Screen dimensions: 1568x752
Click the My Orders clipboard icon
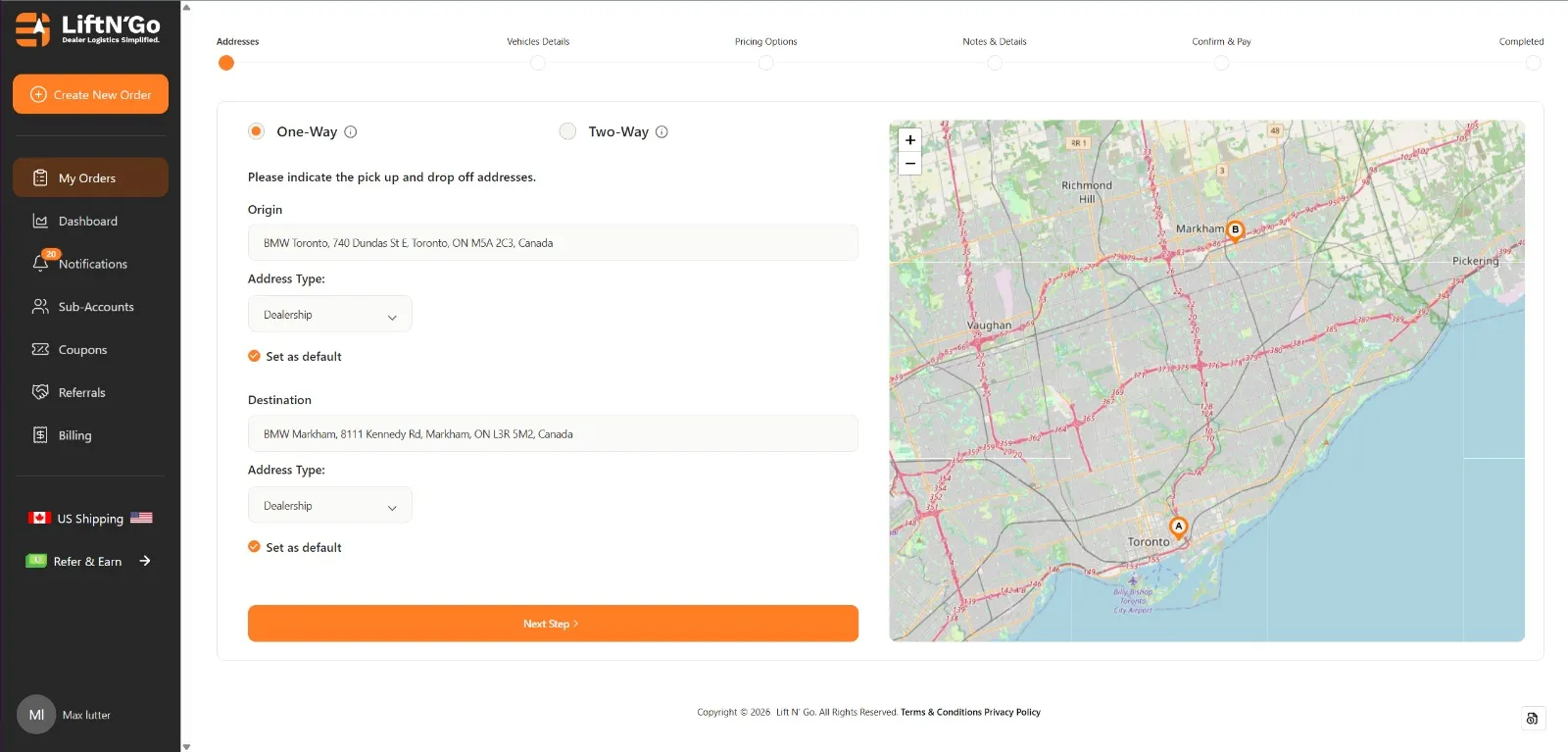pos(40,177)
